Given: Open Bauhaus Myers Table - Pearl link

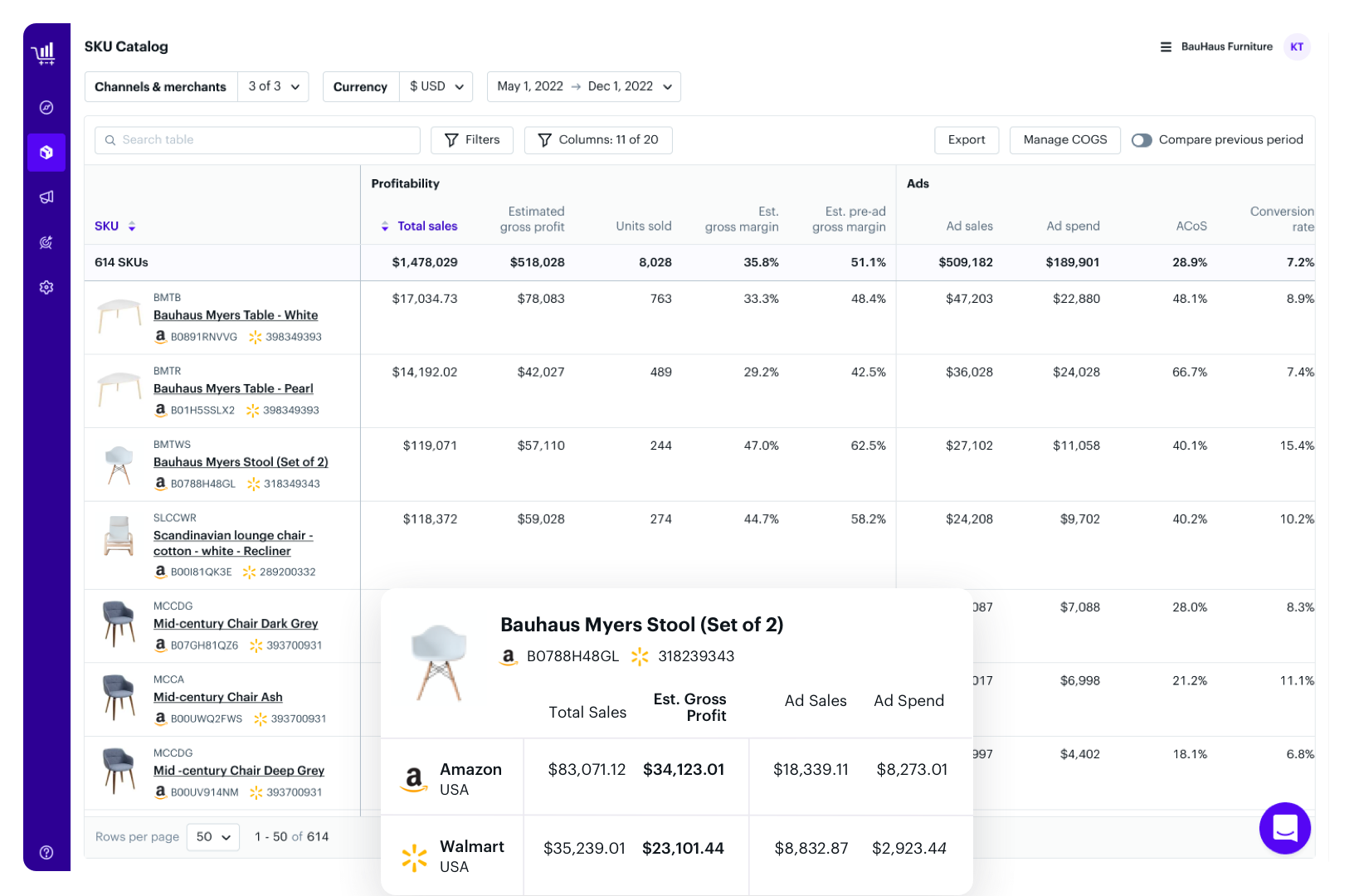Looking at the screenshot, I should (x=233, y=388).
